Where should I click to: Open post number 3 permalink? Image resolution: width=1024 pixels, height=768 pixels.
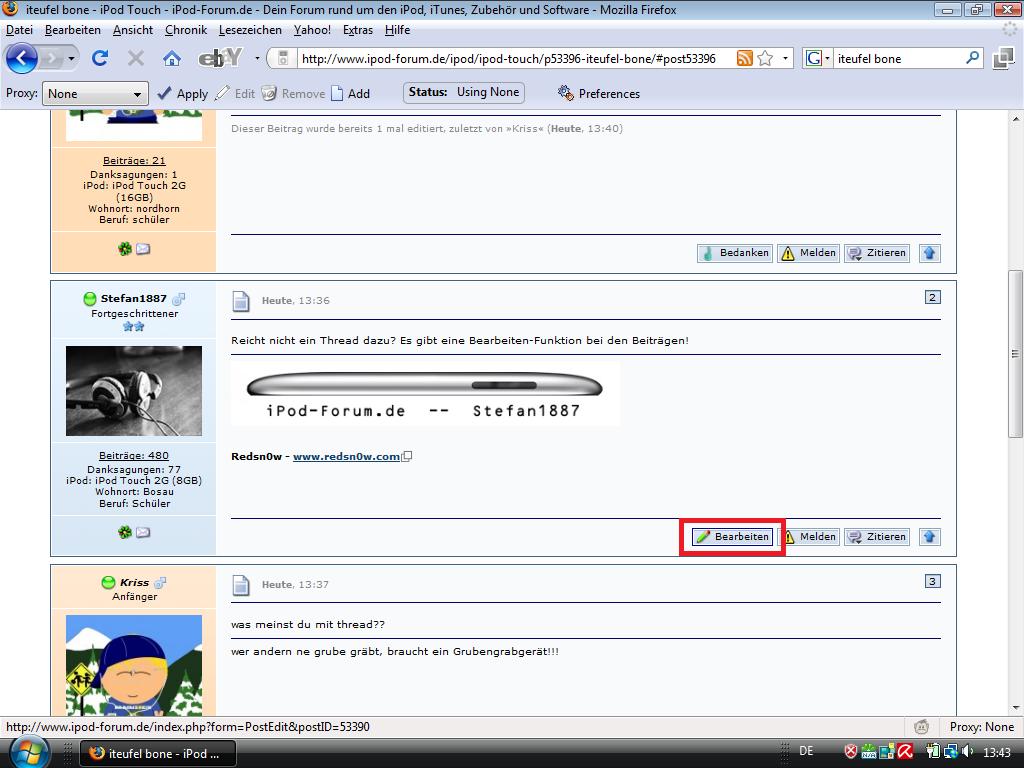tap(933, 581)
